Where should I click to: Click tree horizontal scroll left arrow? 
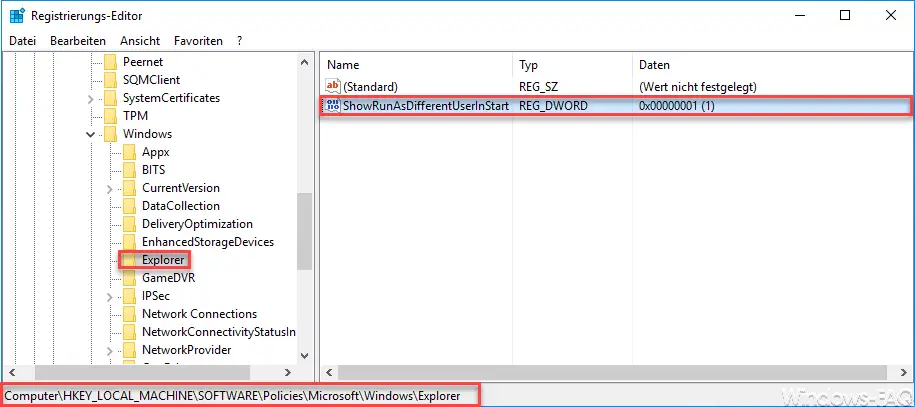(x=13, y=372)
